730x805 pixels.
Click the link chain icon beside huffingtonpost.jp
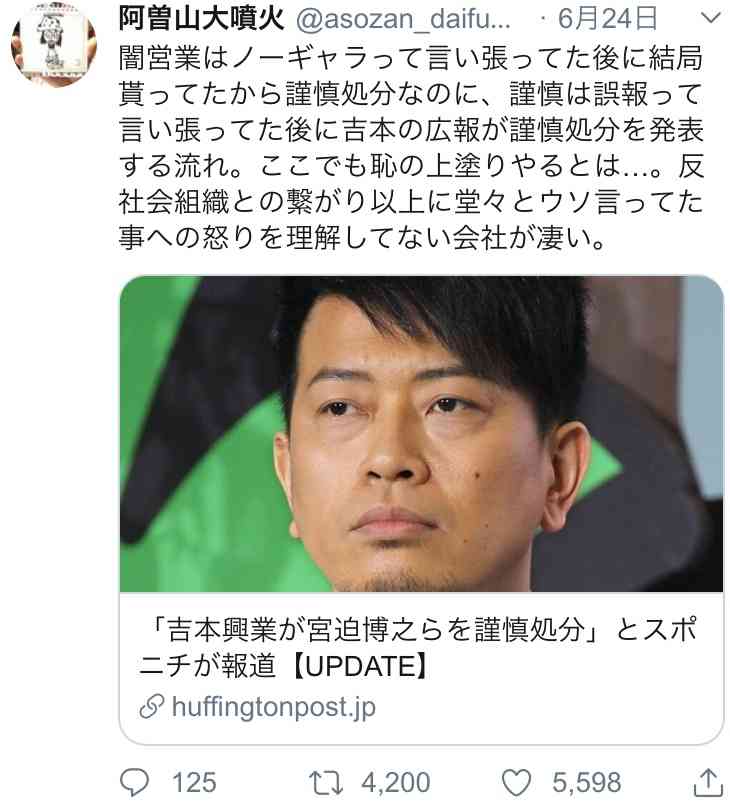152,707
